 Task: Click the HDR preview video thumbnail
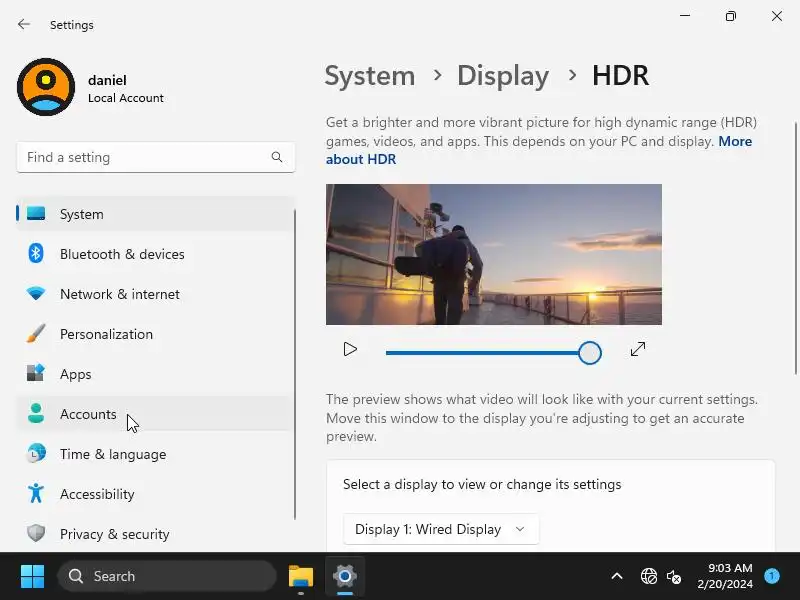[x=494, y=254]
